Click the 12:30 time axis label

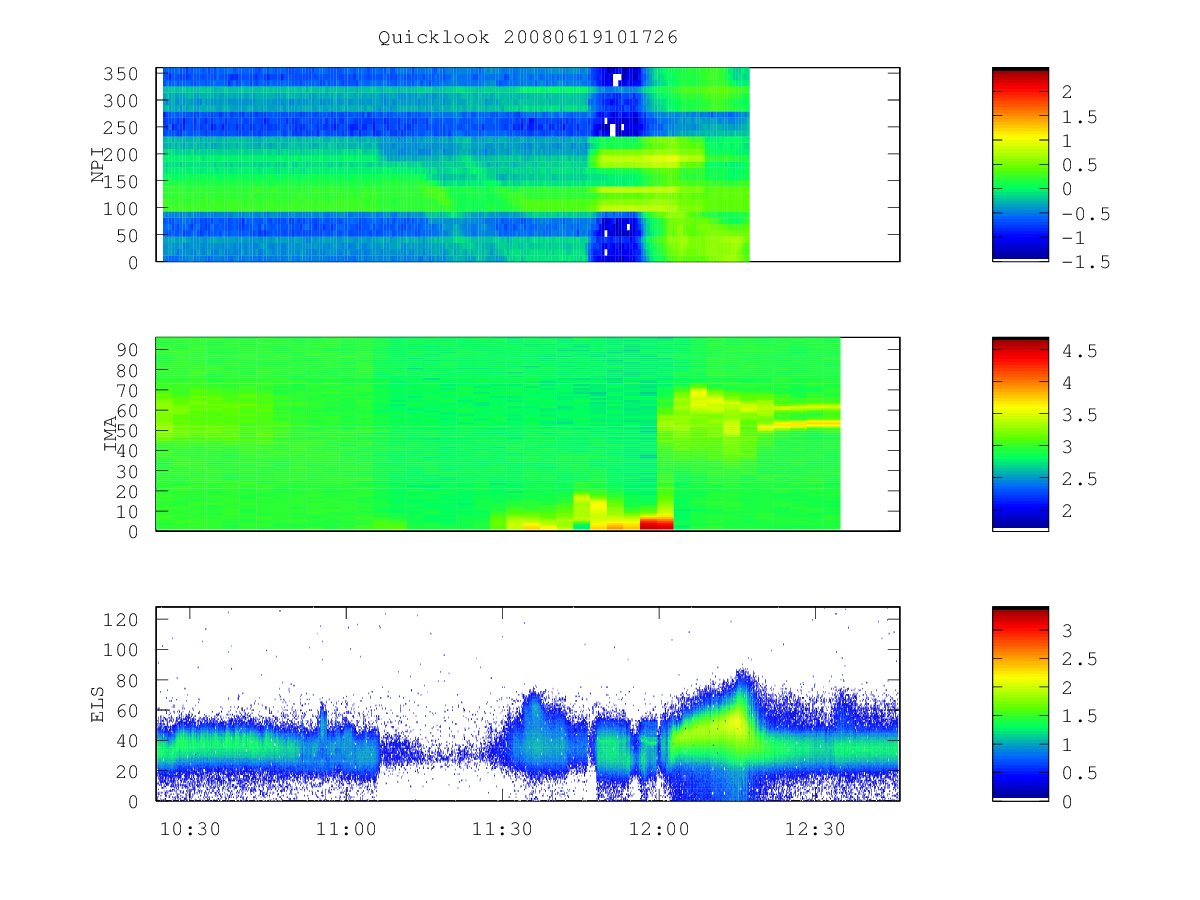[x=814, y=829]
